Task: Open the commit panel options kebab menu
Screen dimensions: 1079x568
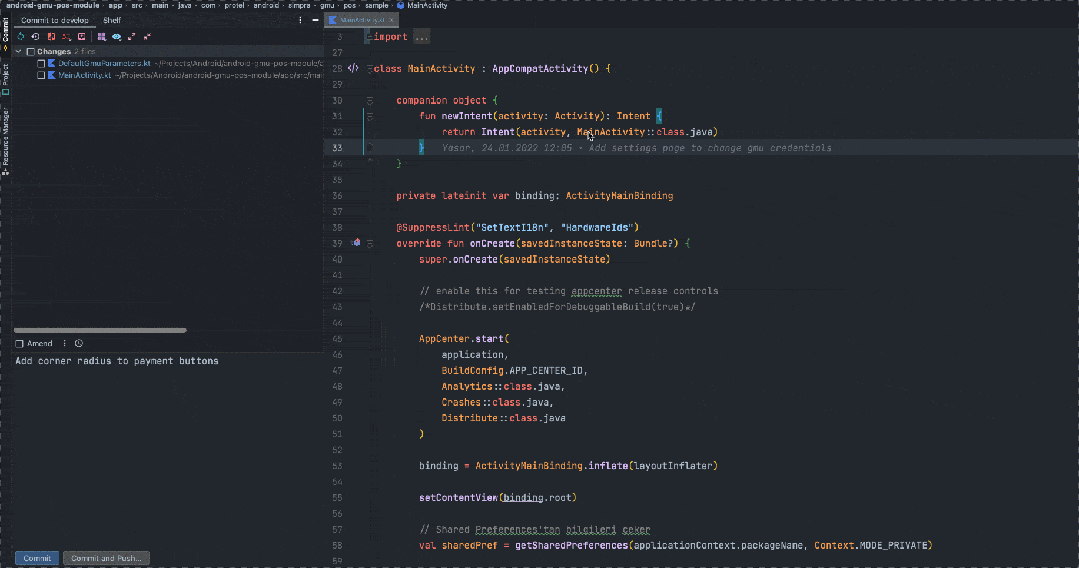Action: [300, 20]
